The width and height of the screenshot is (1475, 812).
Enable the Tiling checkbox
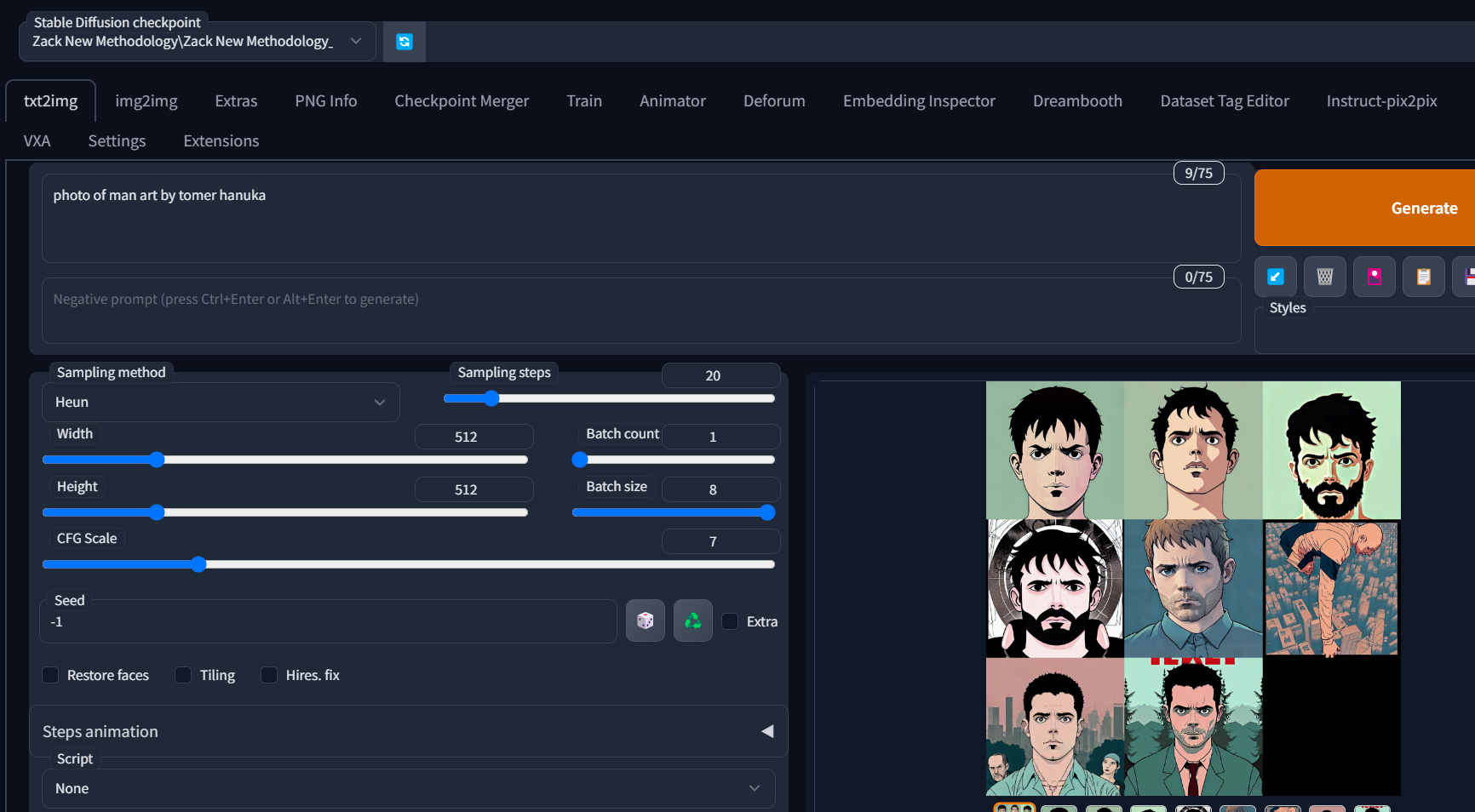[x=183, y=675]
